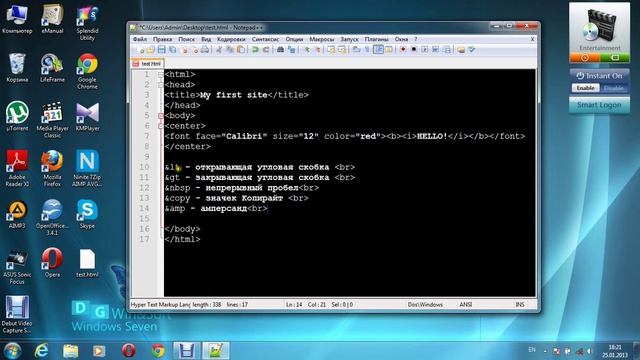The height and width of the screenshot is (360, 640).
Task: Click the orange button on Entertainment gadget
Action: click(584, 58)
